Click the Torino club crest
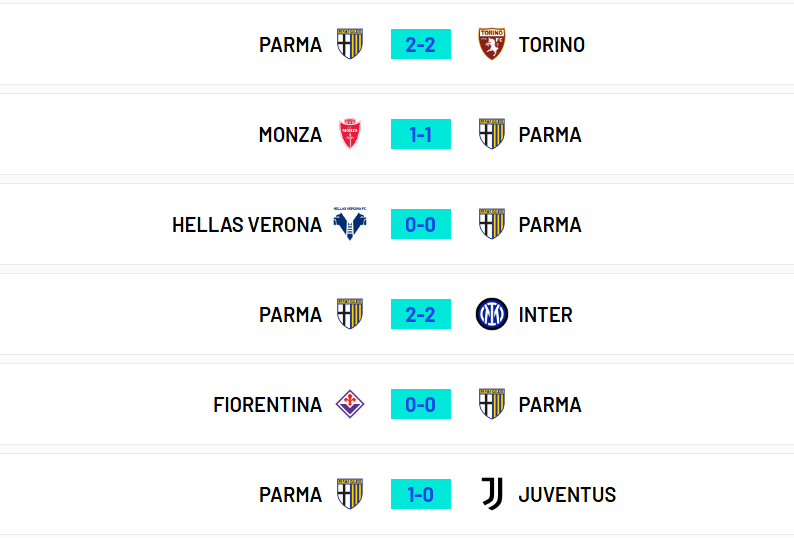 pyautogui.click(x=492, y=44)
